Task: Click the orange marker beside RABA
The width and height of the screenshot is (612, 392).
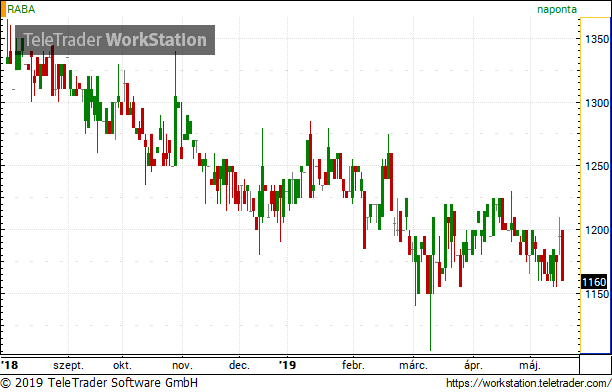Action: [x=3, y=9]
